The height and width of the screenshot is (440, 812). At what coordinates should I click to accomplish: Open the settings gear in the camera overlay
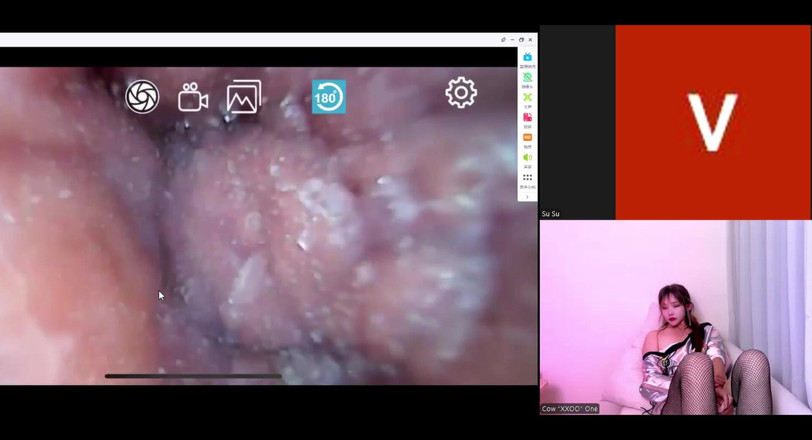click(x=461, y=93)
